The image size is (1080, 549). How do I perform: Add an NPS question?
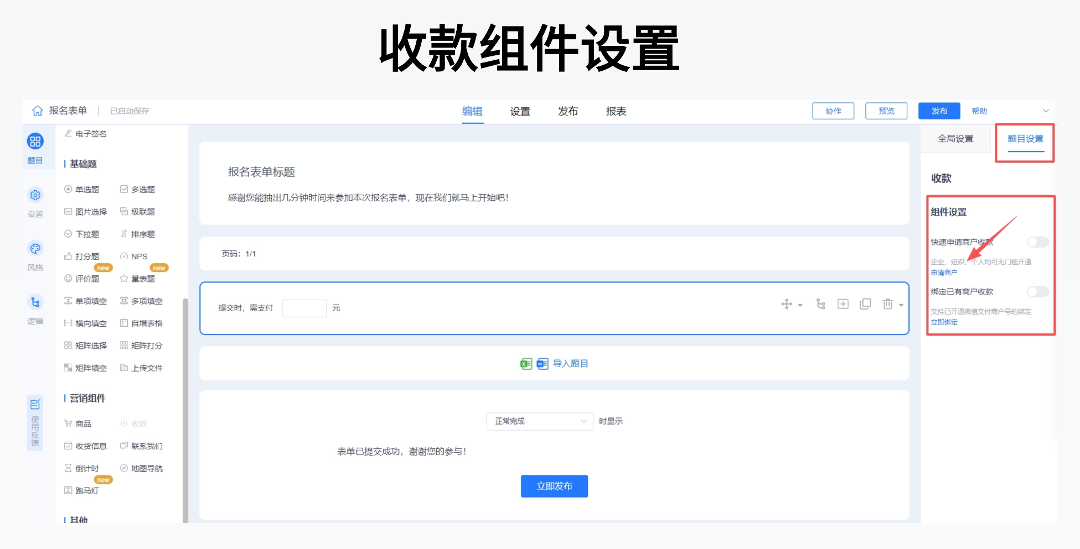(x=134, y=256)
